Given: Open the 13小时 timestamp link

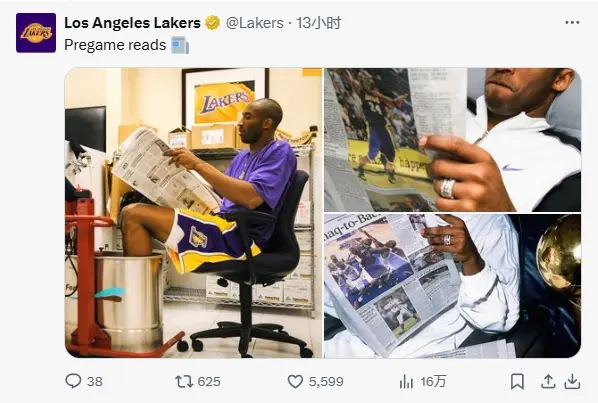Looking at the screenshot, I should 318,23.
